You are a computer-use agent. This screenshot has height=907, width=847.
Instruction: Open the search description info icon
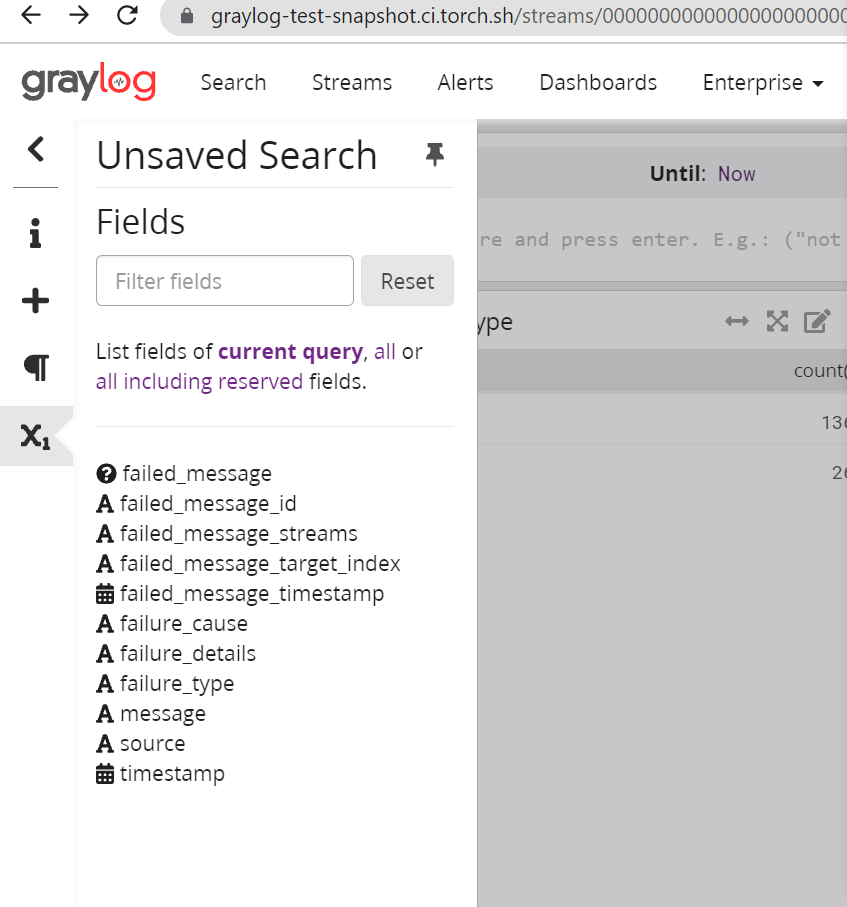[35, 233]
